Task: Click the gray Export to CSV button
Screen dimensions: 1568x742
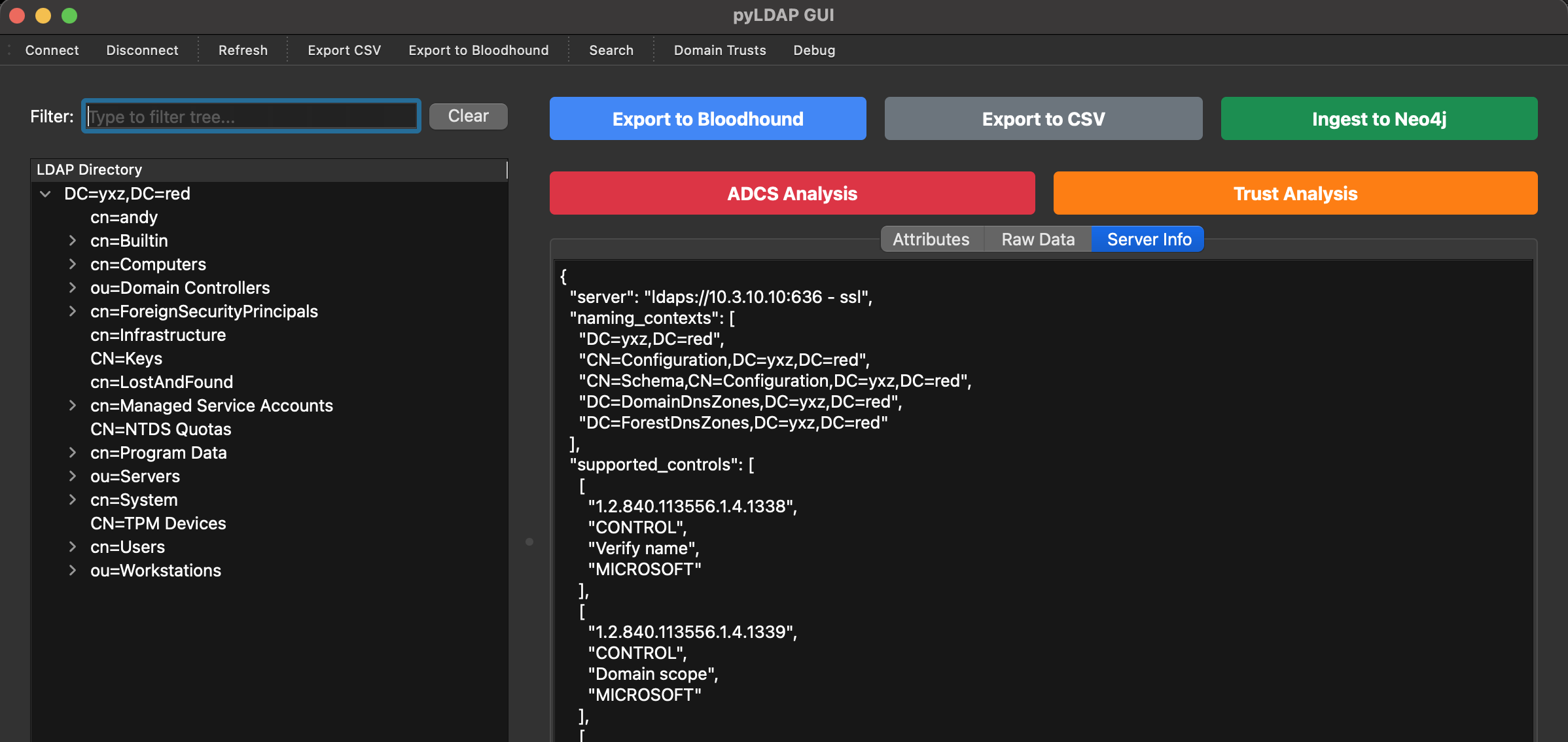Action: pyautogui.click(x=1044, y=118)
